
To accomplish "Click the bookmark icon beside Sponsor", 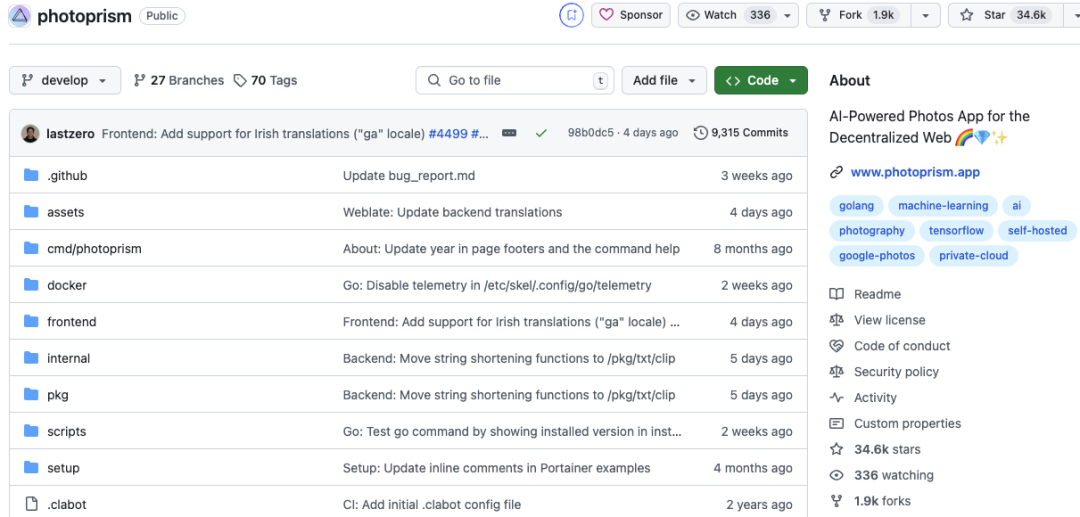I will [571, 15].
